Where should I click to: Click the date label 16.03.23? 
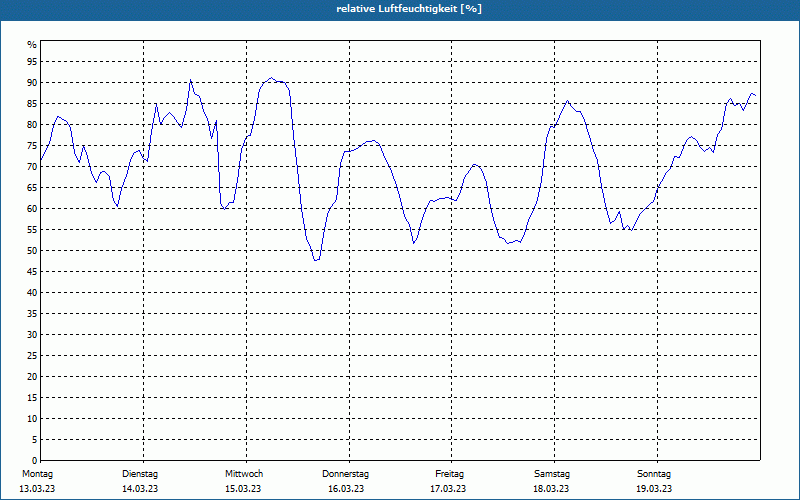coord(346,489)
